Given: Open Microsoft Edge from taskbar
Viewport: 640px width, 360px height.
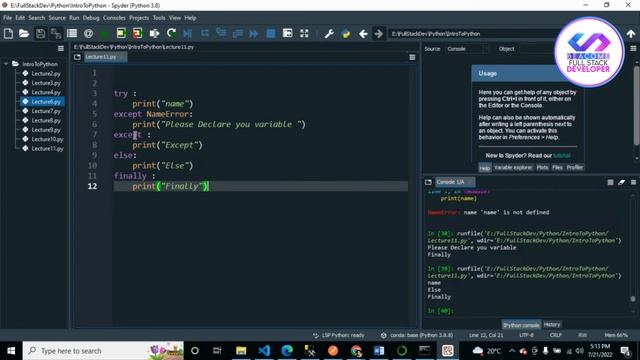Looking at the screenshot, I should [x=287, y=351].
